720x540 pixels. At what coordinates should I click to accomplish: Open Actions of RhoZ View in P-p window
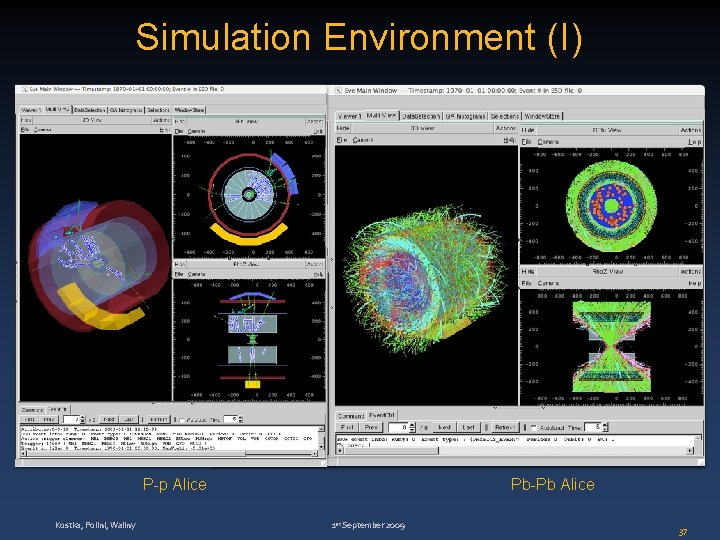point(315,264)
